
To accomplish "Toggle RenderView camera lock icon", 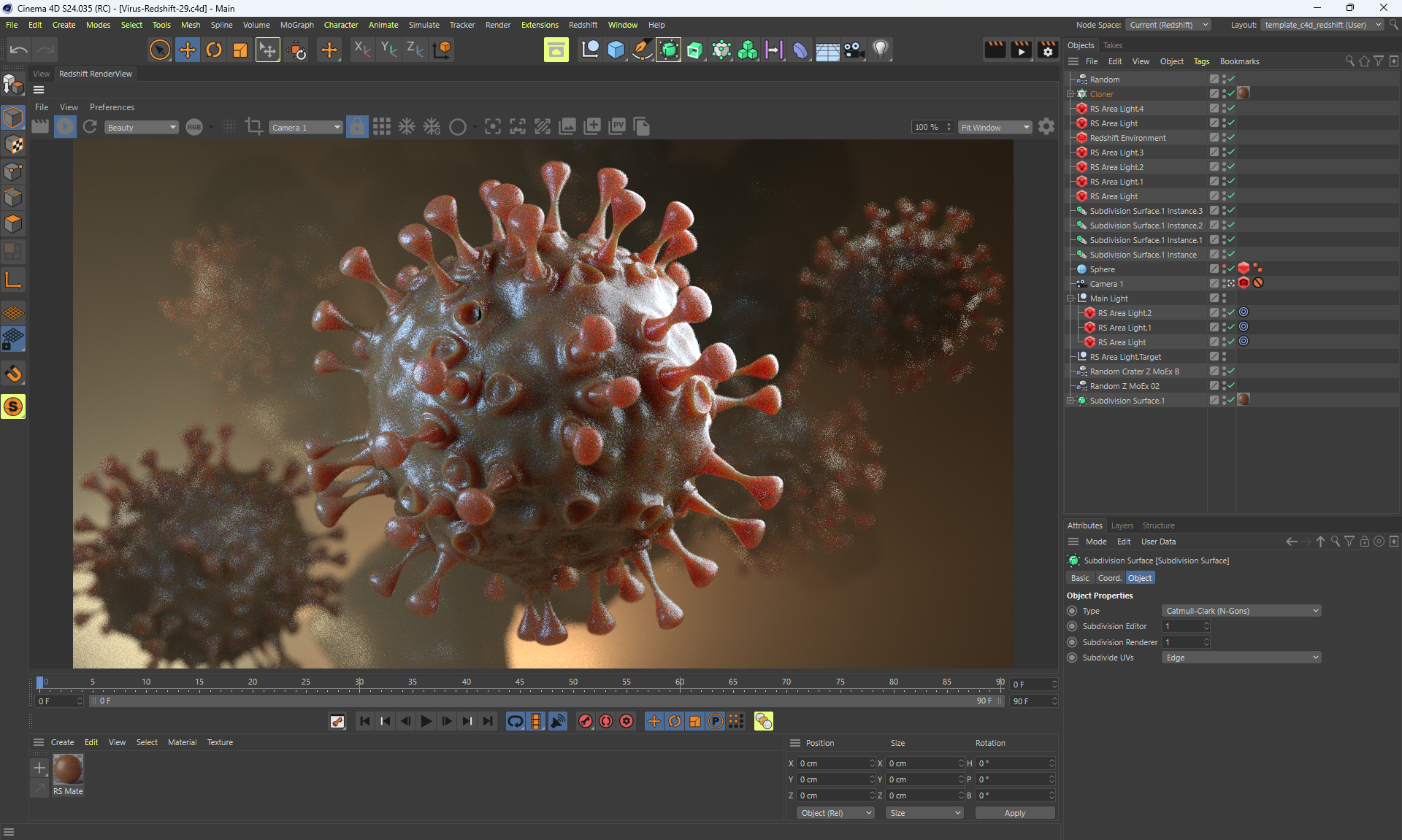I will point(357,127).
